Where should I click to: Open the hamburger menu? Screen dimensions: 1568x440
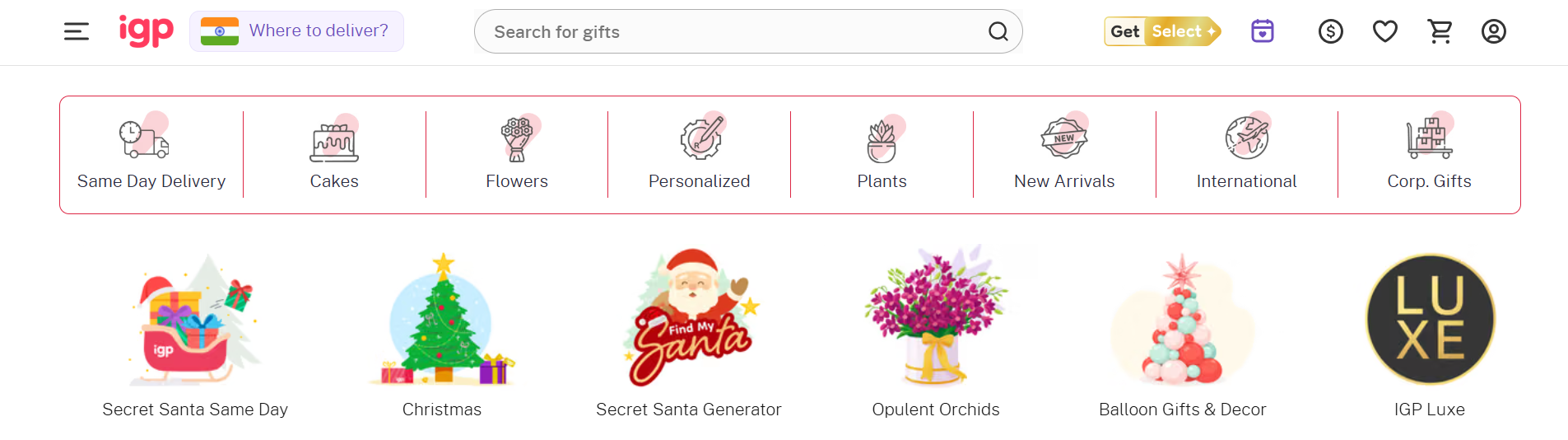[x=77, y=31]
